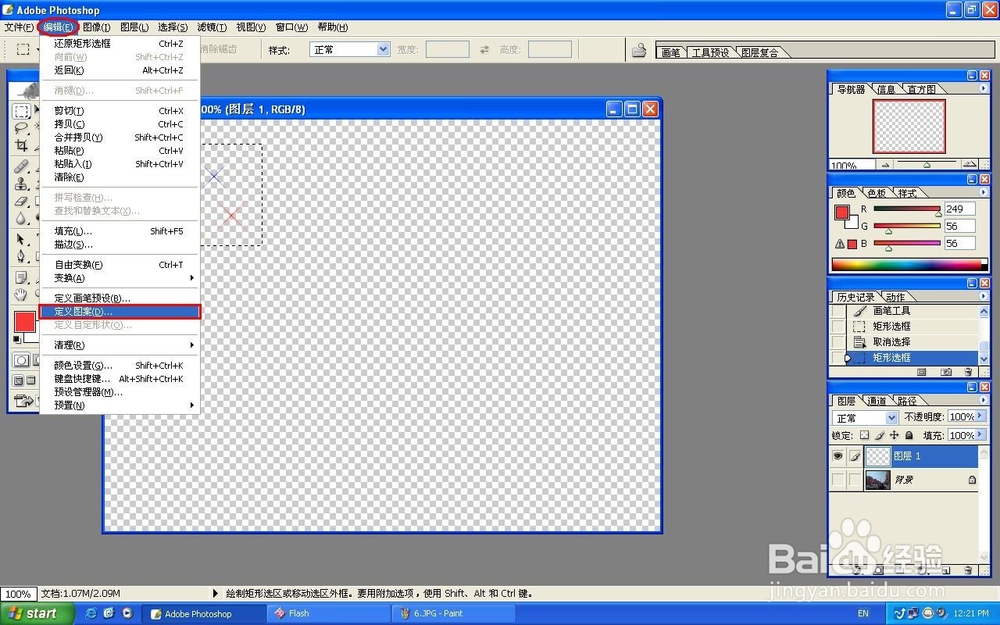Toggle lock image pixels brush icon
The image size is (1000, 625).
pyautogui.click(x=879, y=435)
